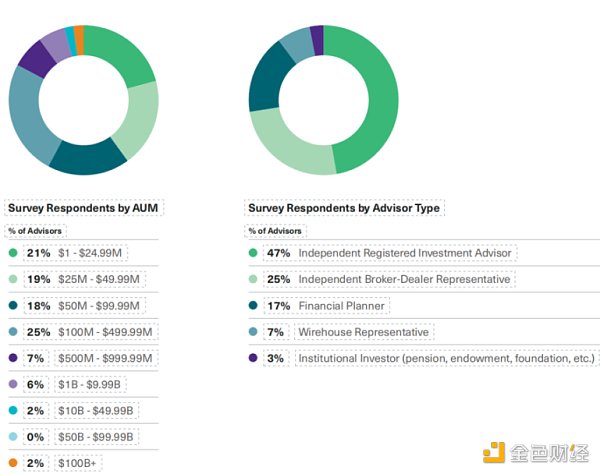Screen dimensions: 600x474
Task: Click the orange segment of the left donut chart
Action: [x=79, y=36]
